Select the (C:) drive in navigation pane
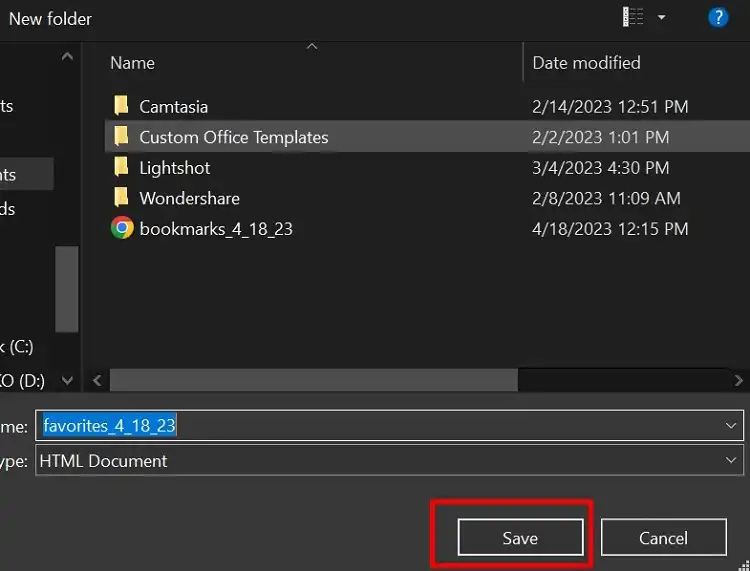This screenshot has width=750, height=571. [x=17, y=347]
